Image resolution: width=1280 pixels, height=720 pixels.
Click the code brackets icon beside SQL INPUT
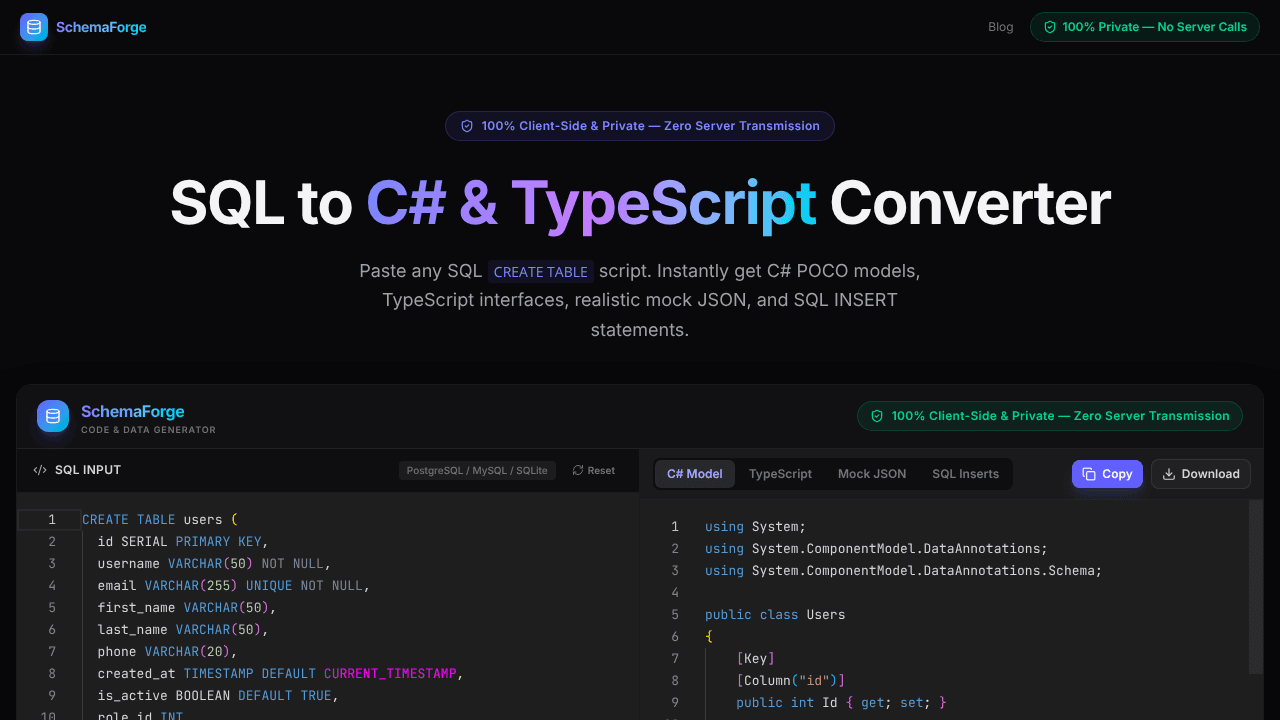click(x=40, y=470)
